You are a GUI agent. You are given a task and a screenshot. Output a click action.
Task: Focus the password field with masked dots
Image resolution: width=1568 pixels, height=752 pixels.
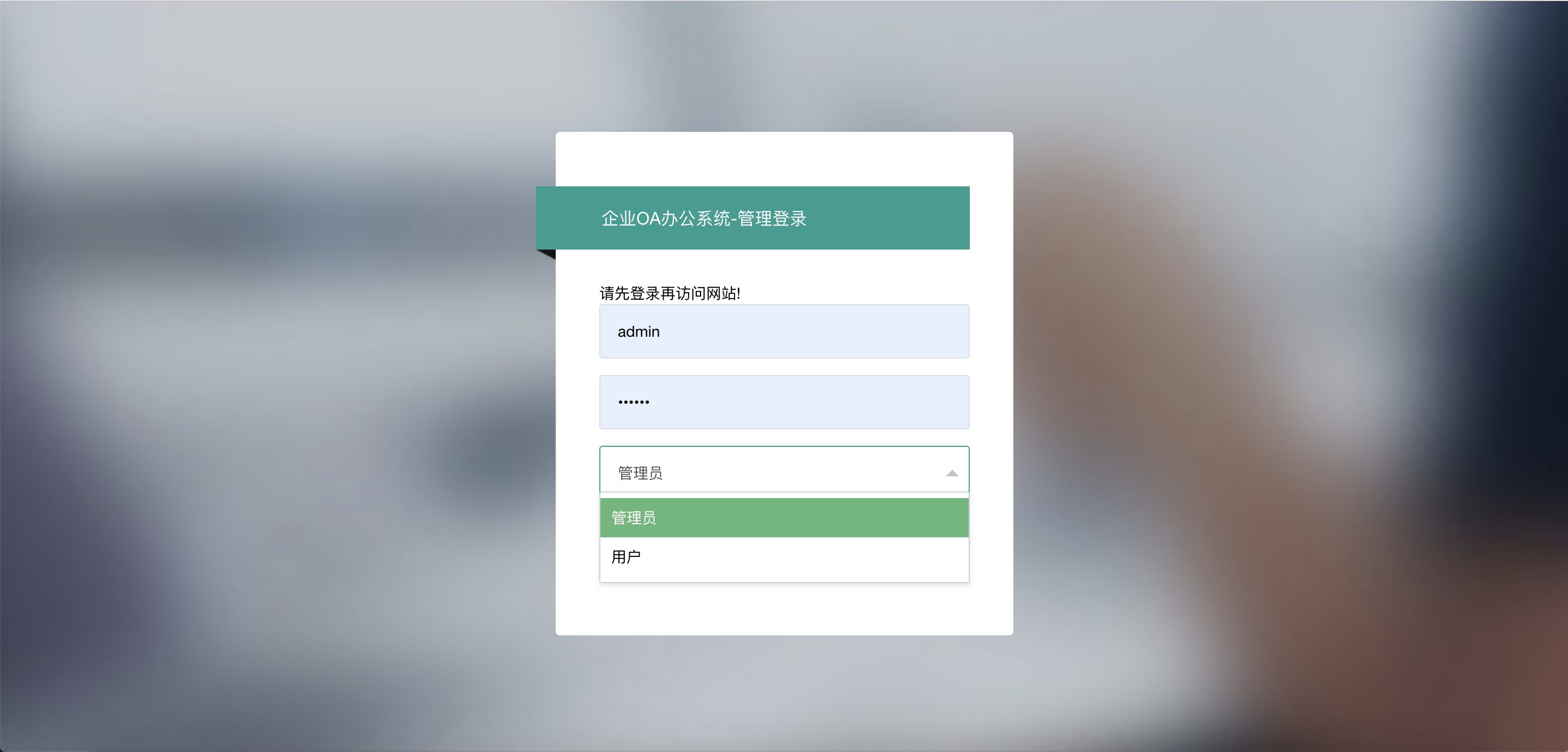pos(784,402)
